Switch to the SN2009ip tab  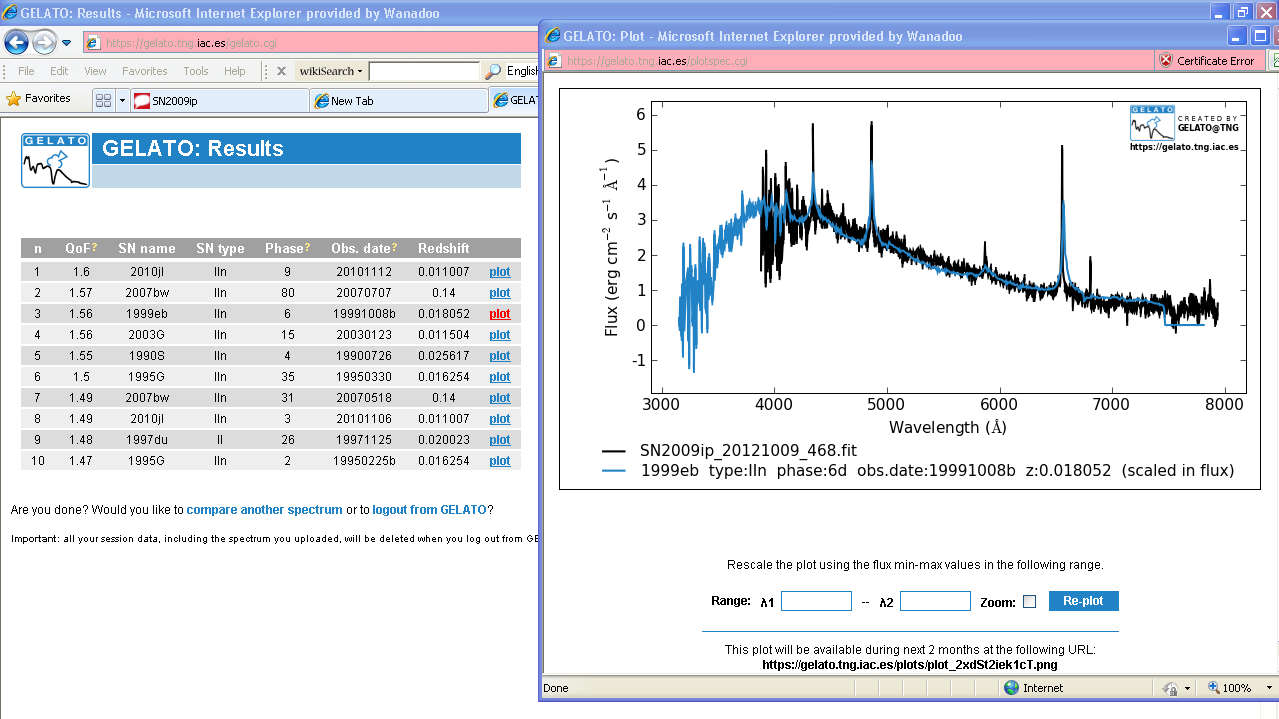(220, 101)
